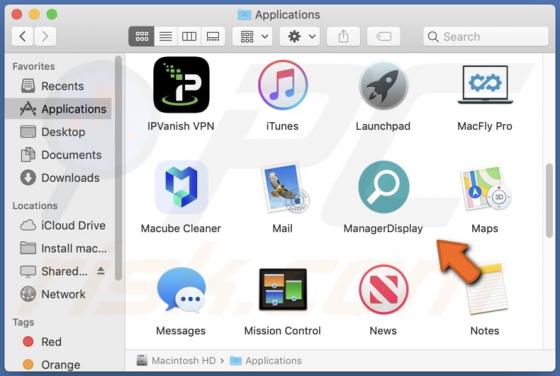Open Applications in the sidebar

59,109
